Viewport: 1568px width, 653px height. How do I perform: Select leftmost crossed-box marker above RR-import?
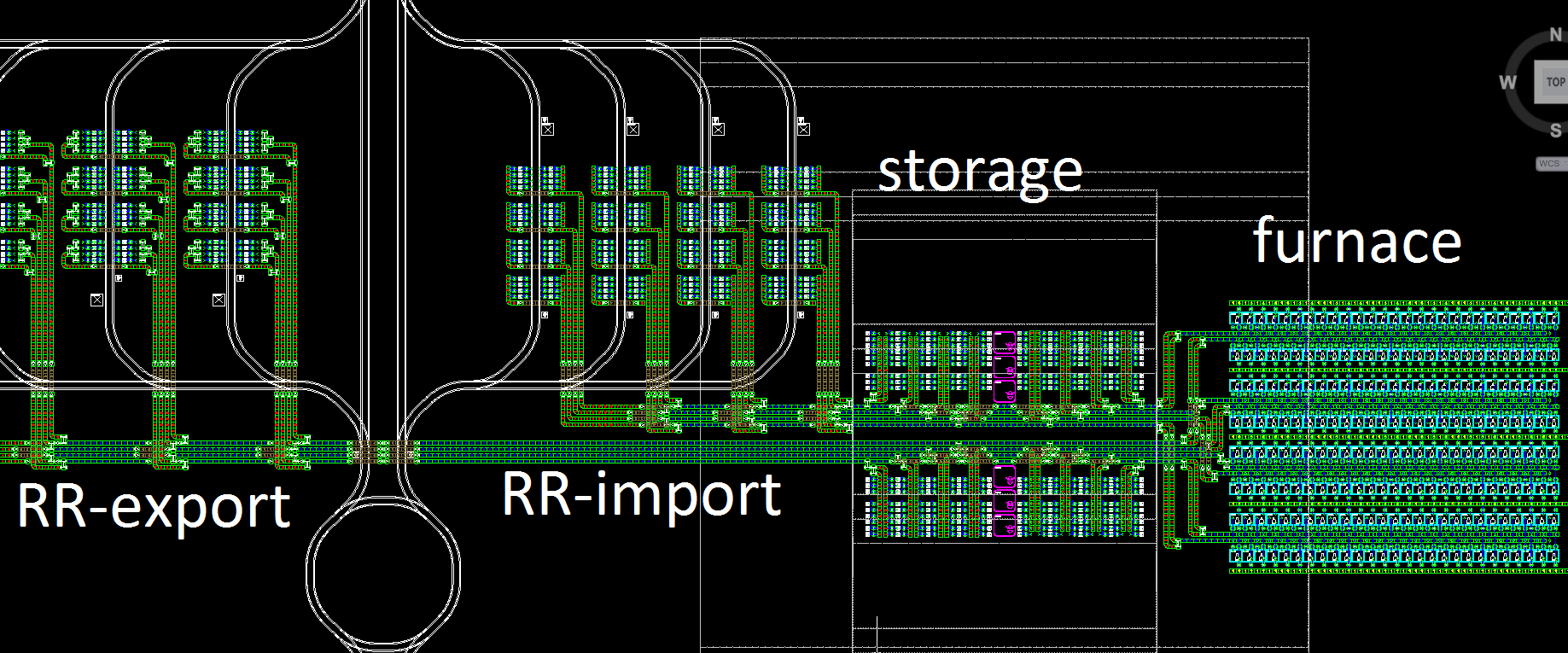click(548, 129)
